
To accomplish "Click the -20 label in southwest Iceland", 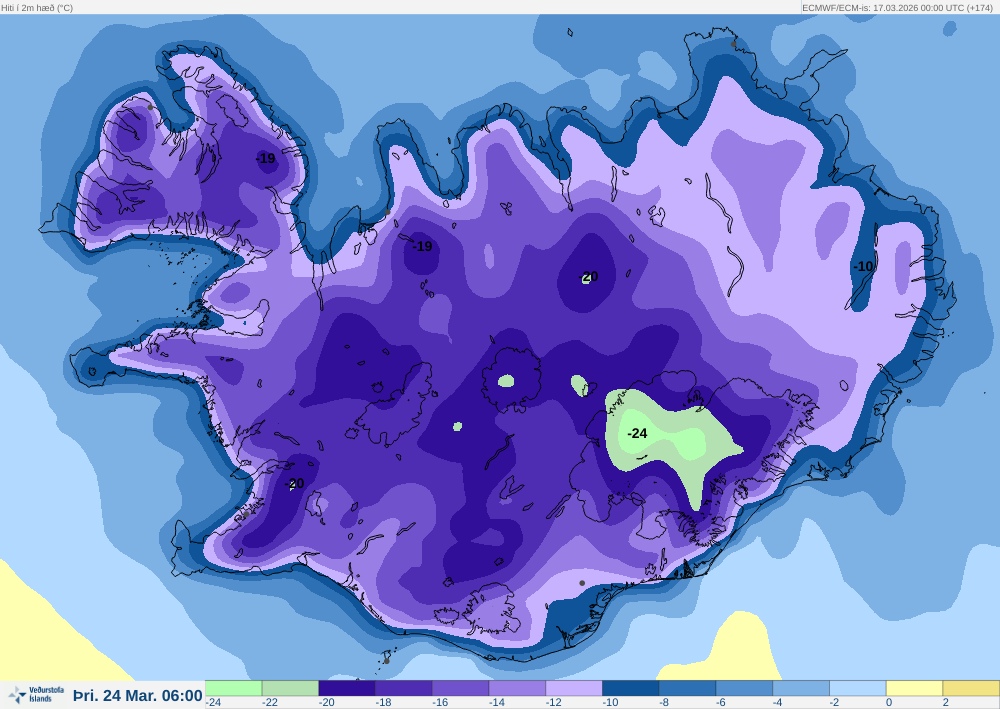I will tap(295, 483).
